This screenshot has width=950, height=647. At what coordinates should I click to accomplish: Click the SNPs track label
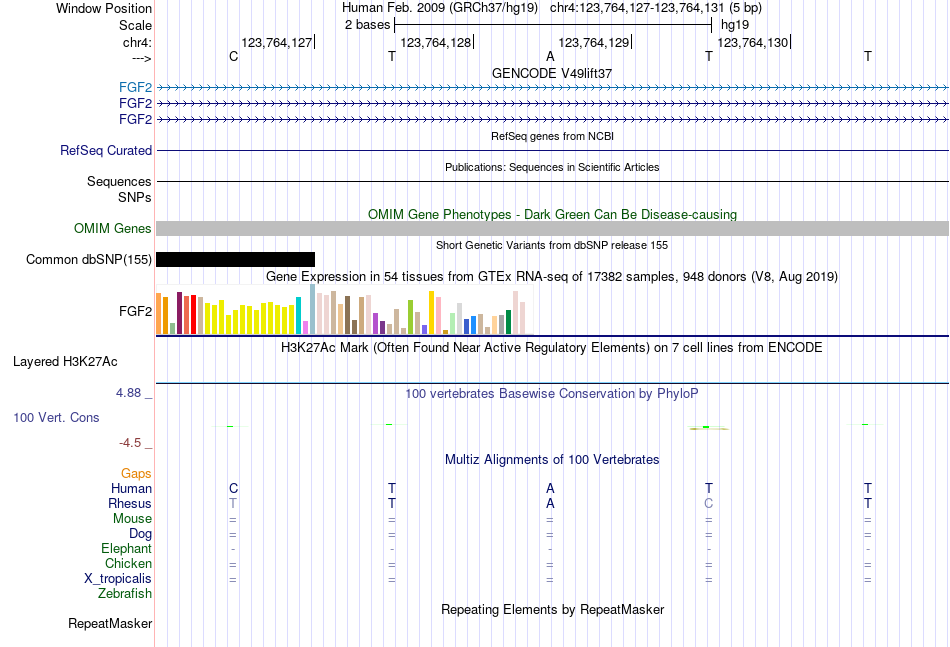coord(135,197)
